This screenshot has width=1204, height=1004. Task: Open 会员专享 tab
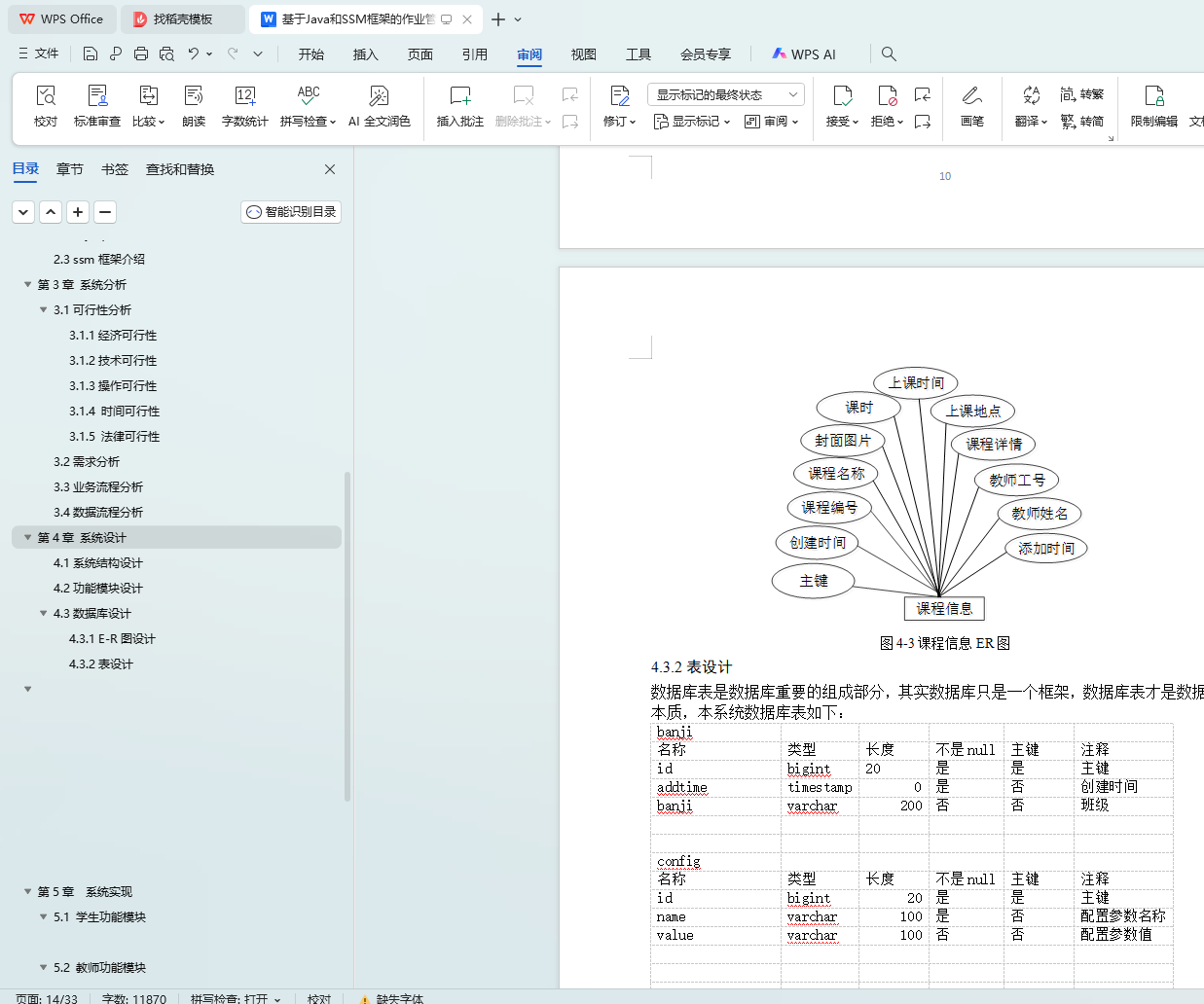[x=706, y=54]
